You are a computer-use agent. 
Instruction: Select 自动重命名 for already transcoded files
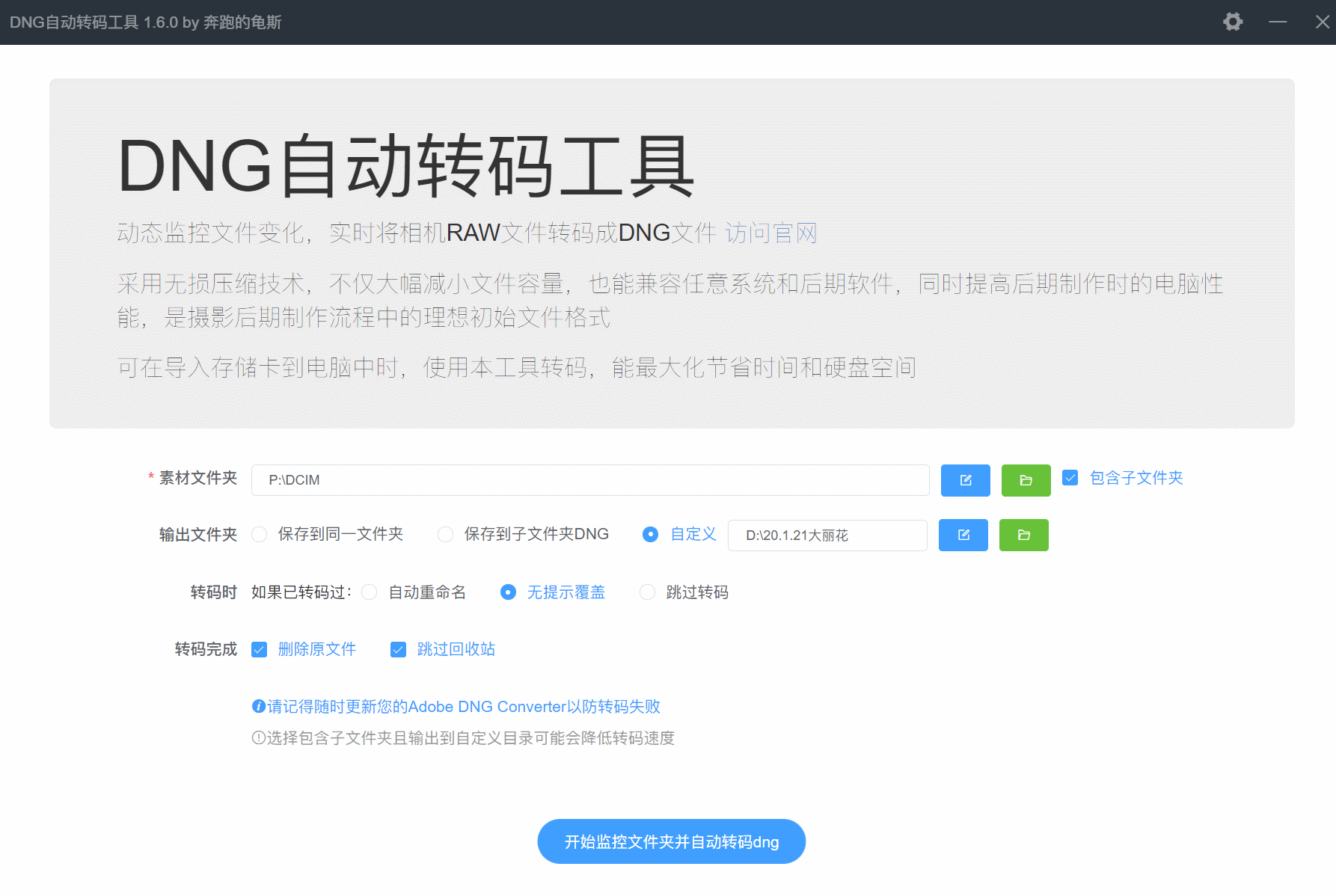pyautogui.click(x=370, y=592)
